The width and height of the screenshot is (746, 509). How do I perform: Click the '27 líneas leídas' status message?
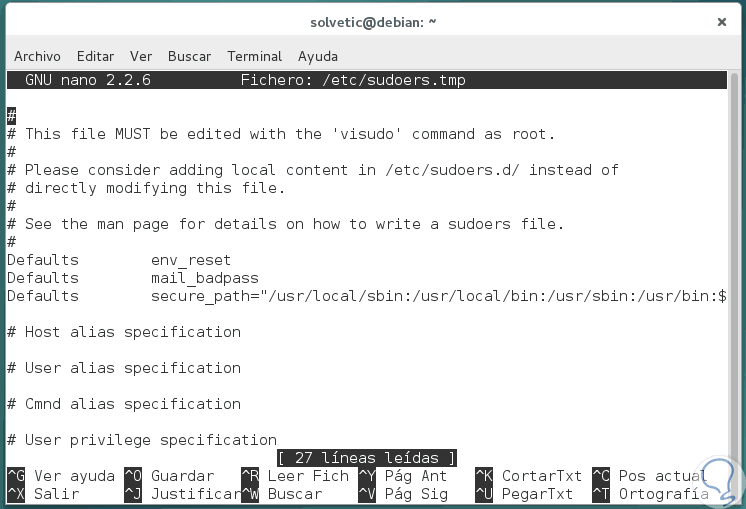point(367,458)
